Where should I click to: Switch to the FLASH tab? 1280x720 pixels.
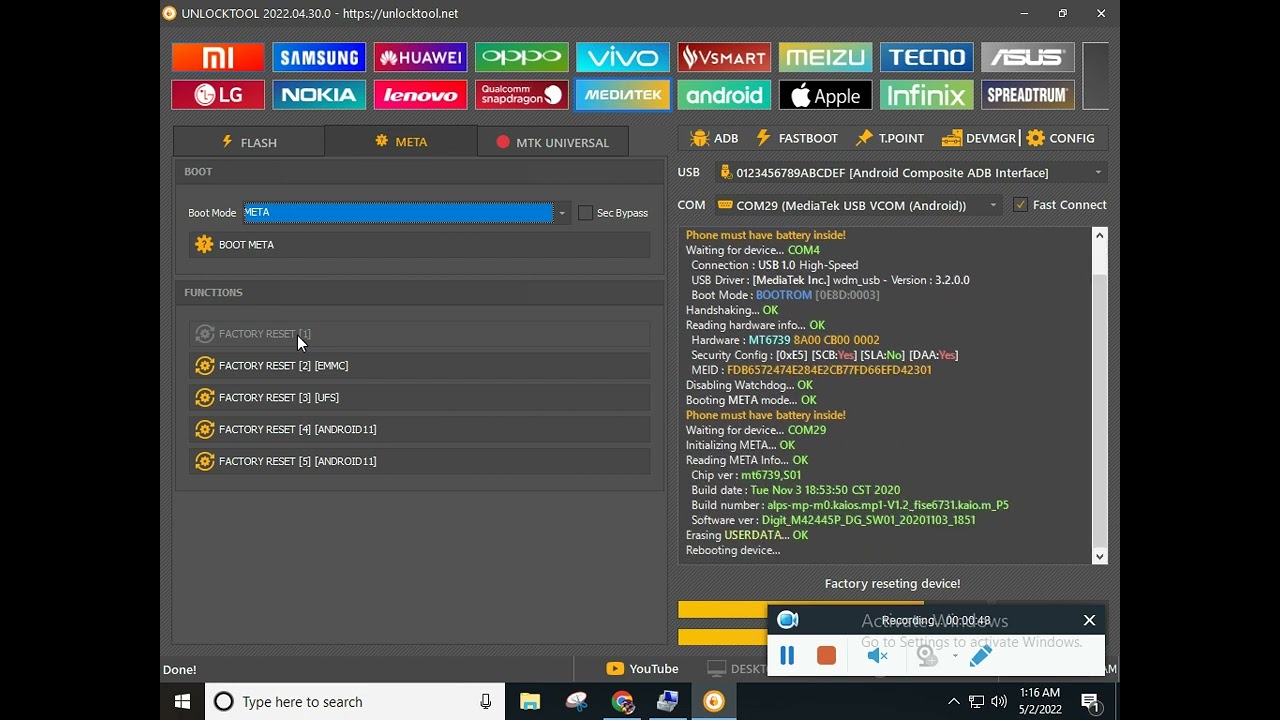point(249,142)
